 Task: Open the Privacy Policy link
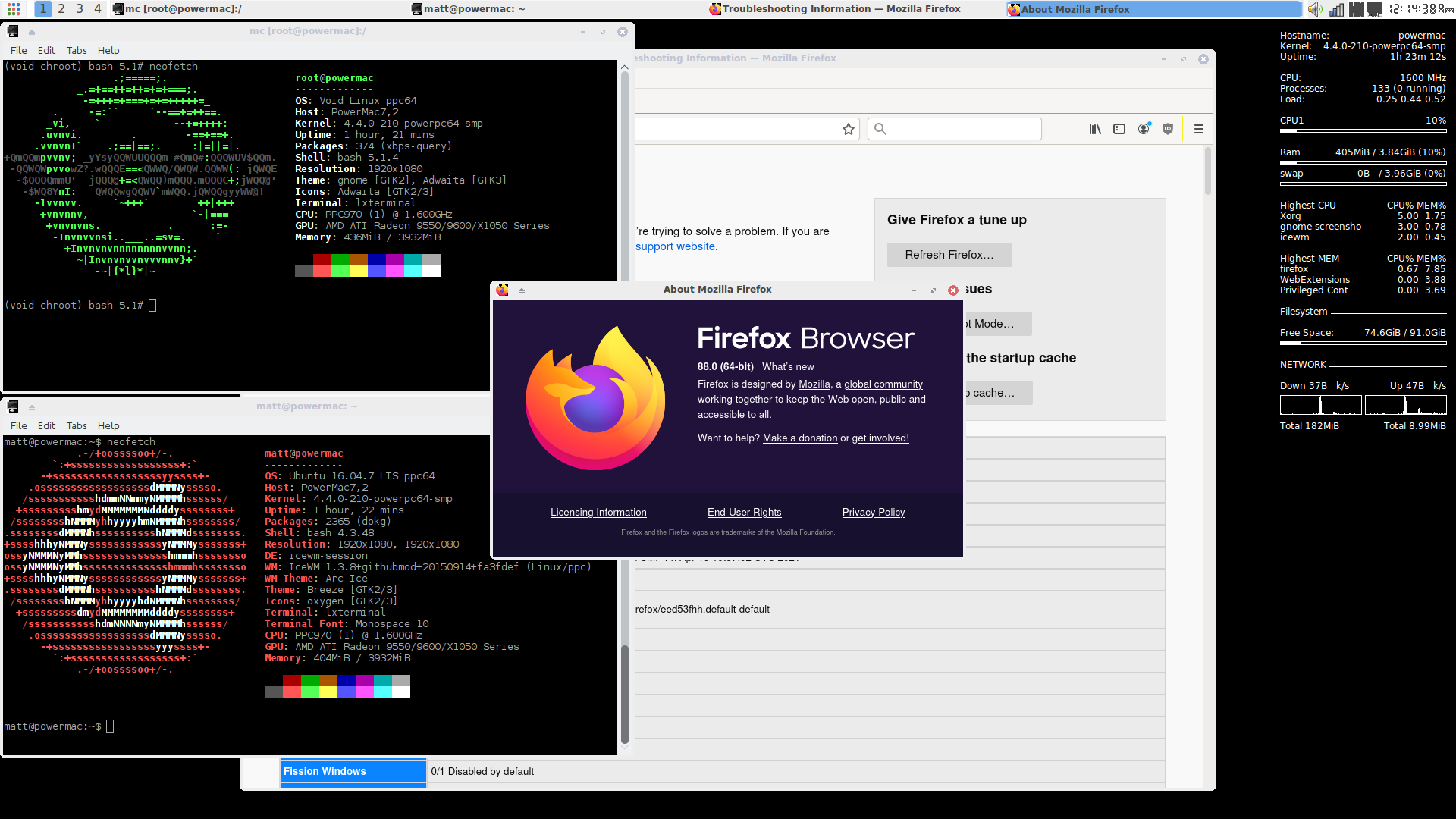point(874,513)
